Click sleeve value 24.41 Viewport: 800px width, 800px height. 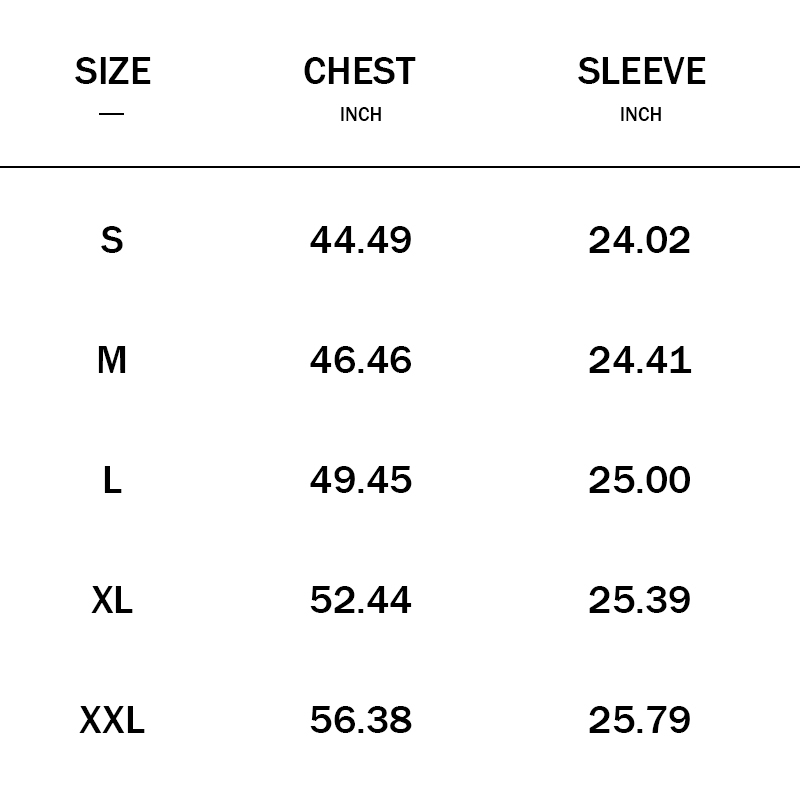(x=640, y=360)
